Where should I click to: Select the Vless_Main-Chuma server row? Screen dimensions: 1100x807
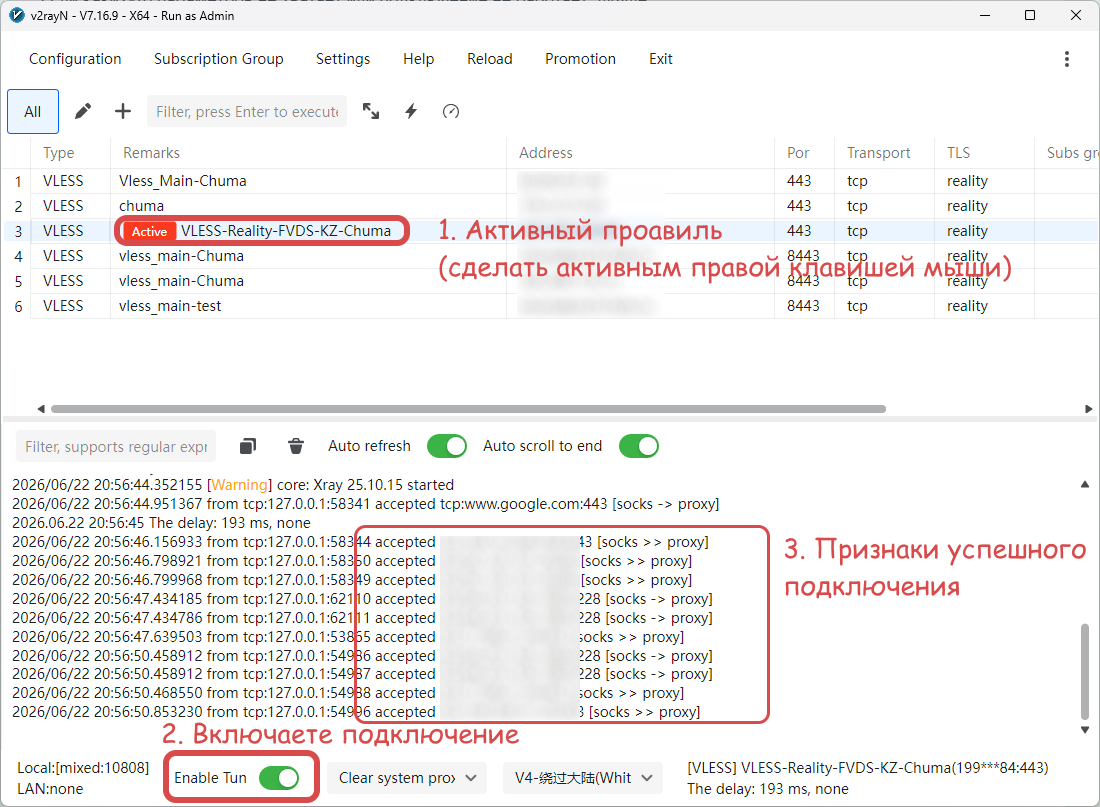click(x=550, y=181)
